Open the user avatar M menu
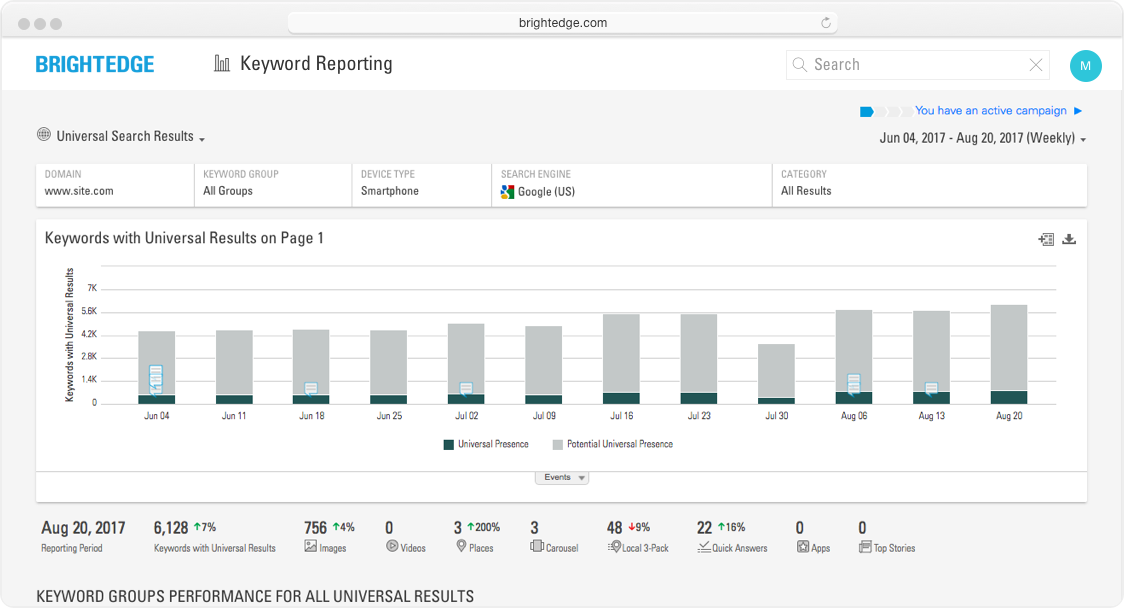Viewport: 1124px width, 608px height. pos(1085,66)
